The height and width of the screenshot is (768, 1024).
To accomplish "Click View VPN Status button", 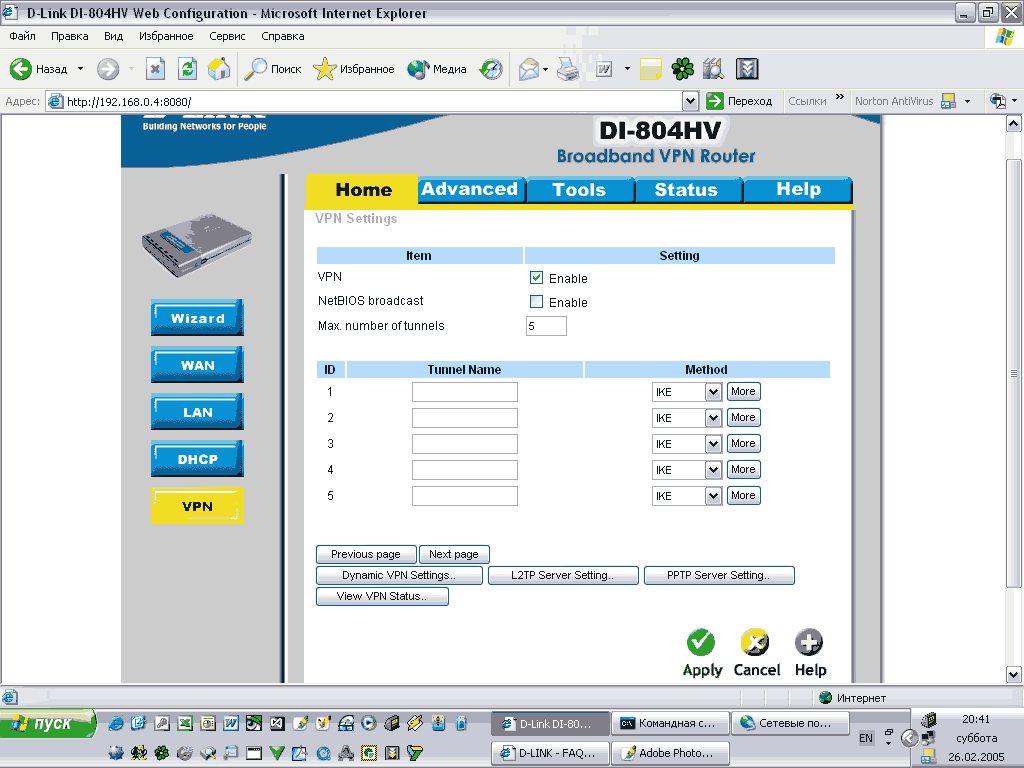I will click(x=382, y=596).
